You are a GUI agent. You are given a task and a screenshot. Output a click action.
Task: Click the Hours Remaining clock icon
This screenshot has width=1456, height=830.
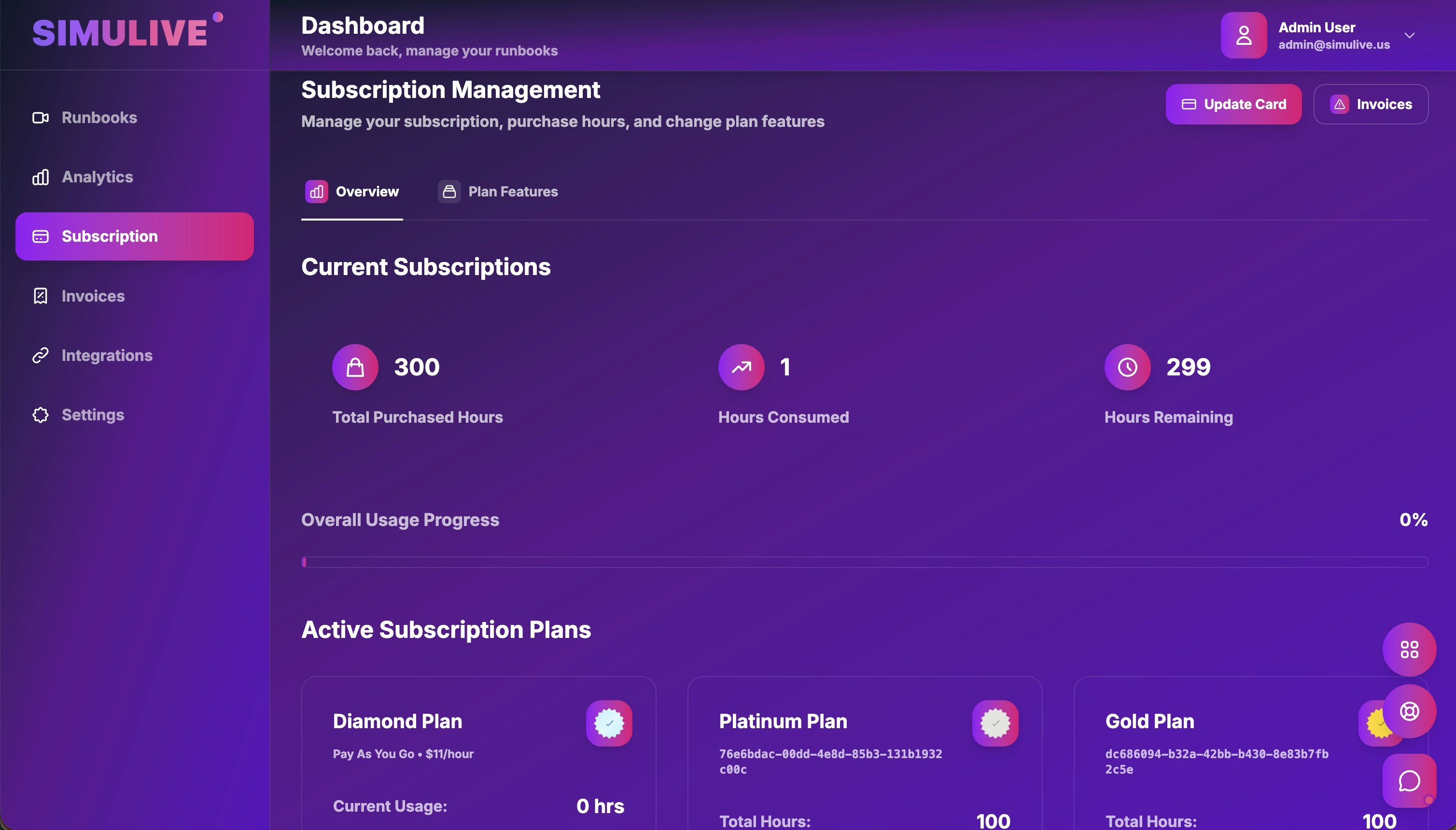pyautogui.click(x=1127, y=367)
